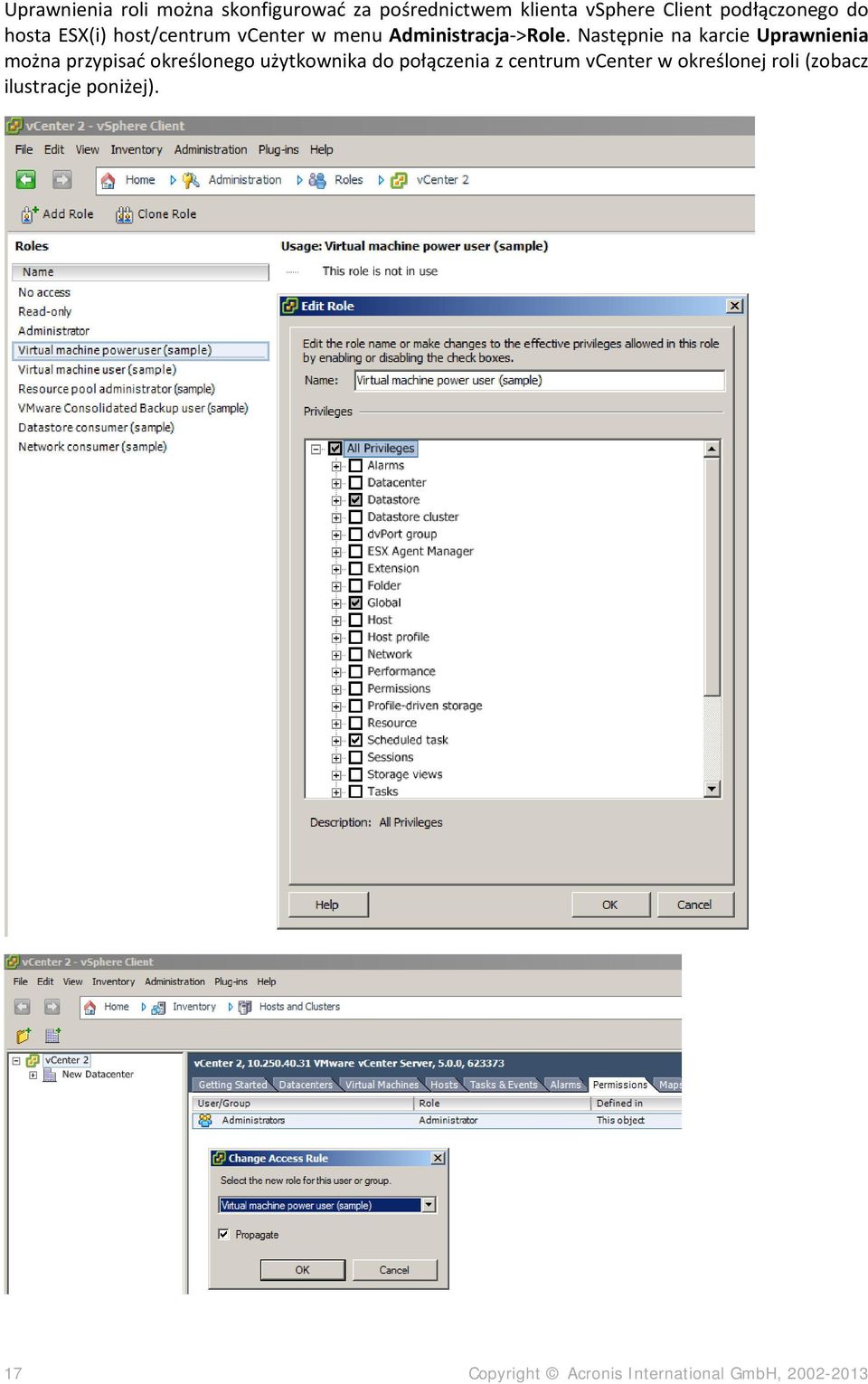Viewport: 868px width, 1384px height.
Task: Click the vCenter 2 tree node icon
Action: pyautogui.click(x=33, y=1060)
